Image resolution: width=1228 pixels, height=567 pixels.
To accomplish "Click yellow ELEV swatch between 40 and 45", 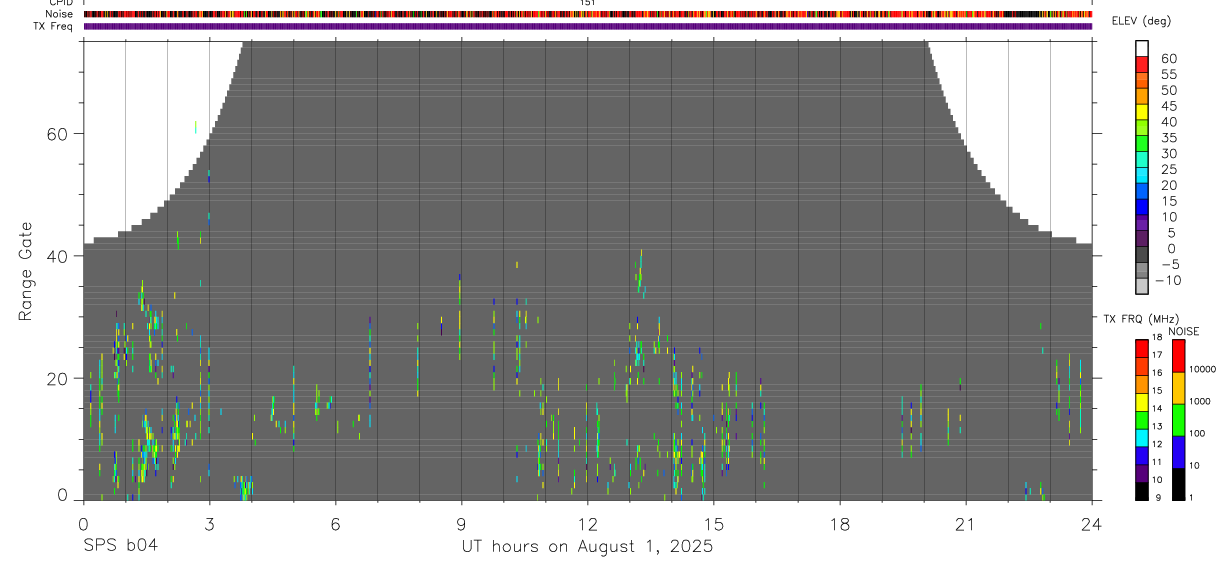I will pyautogui.click(x=1142, y=112).
